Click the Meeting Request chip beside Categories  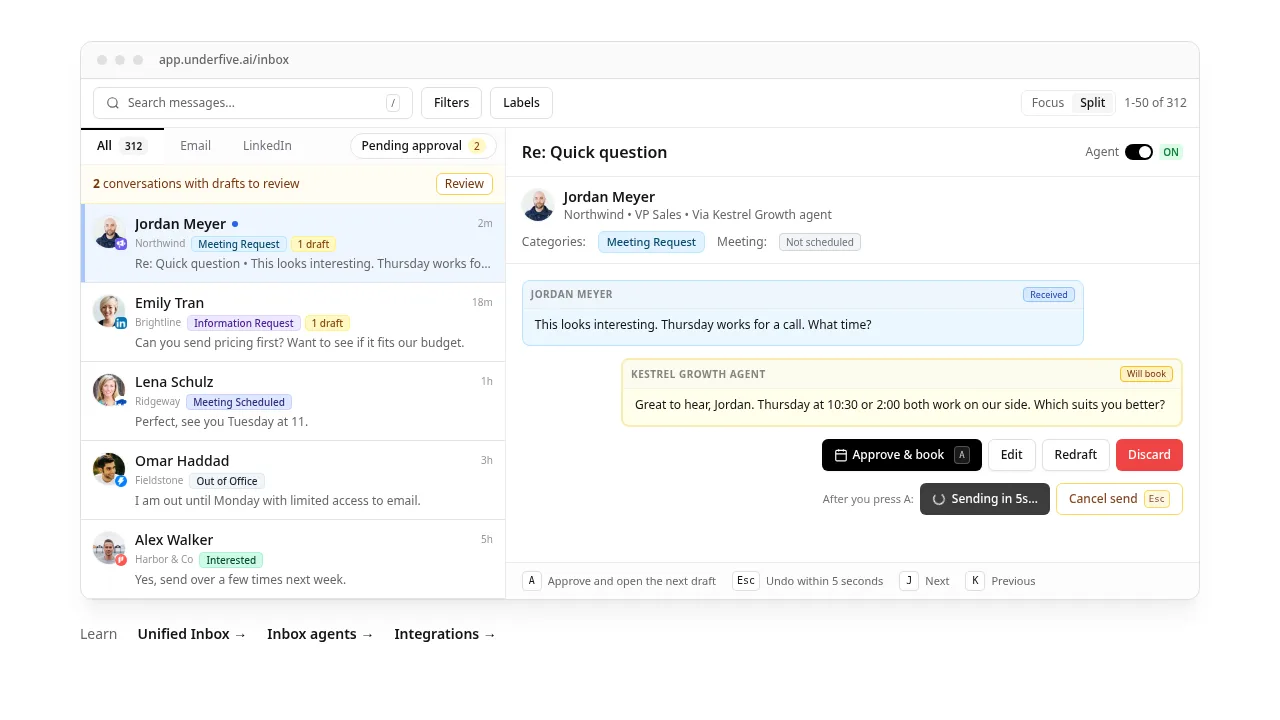click(651, 242)
